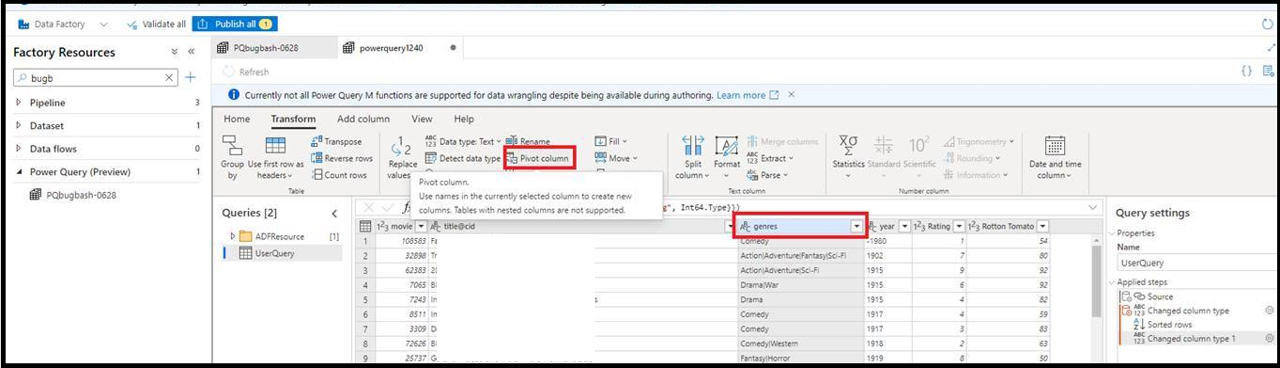Click the Pivot column tool

coord(538,158)
